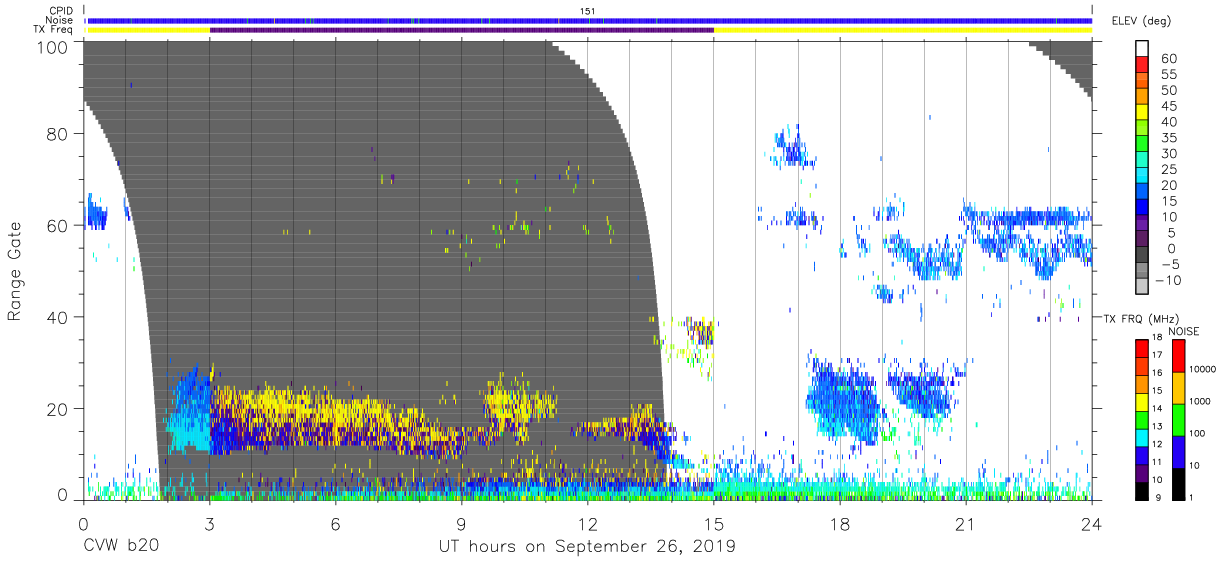Click the UT hours on September 26, 2019 title
The height and width of the screenshot is (567, 1228).
(587, 547)
